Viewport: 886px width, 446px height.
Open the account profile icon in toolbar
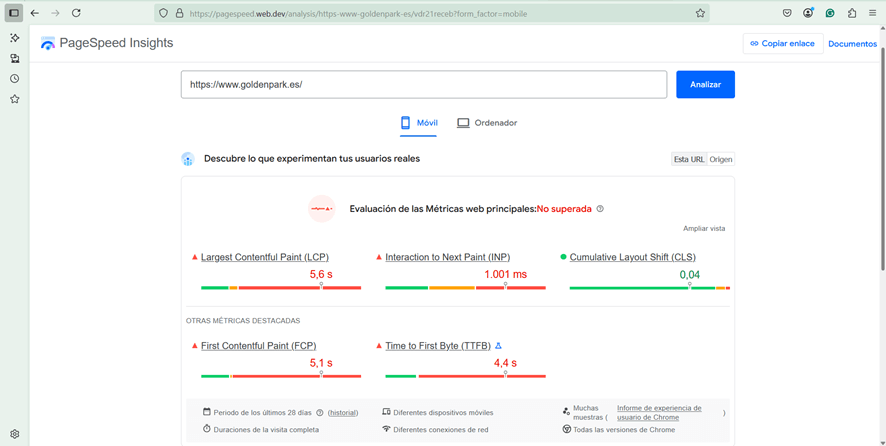pyautogui.click(x=809, y=13)
